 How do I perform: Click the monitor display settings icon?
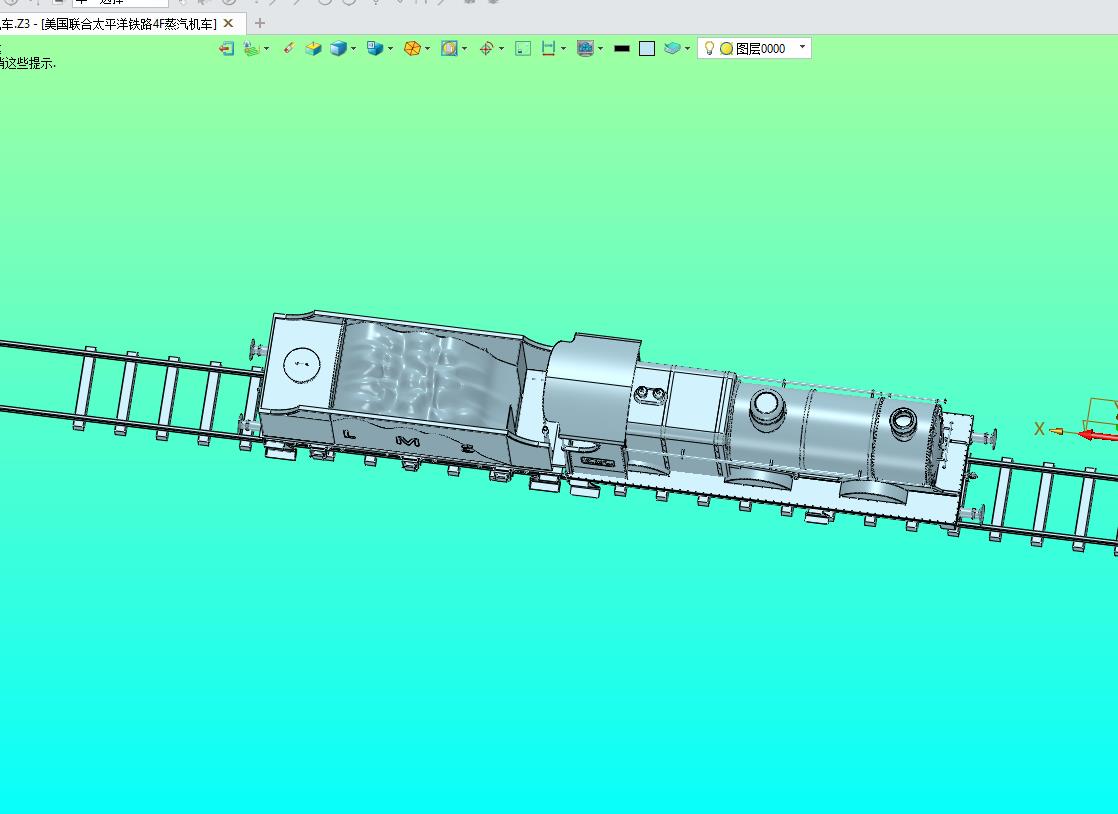tap(585, 48)
